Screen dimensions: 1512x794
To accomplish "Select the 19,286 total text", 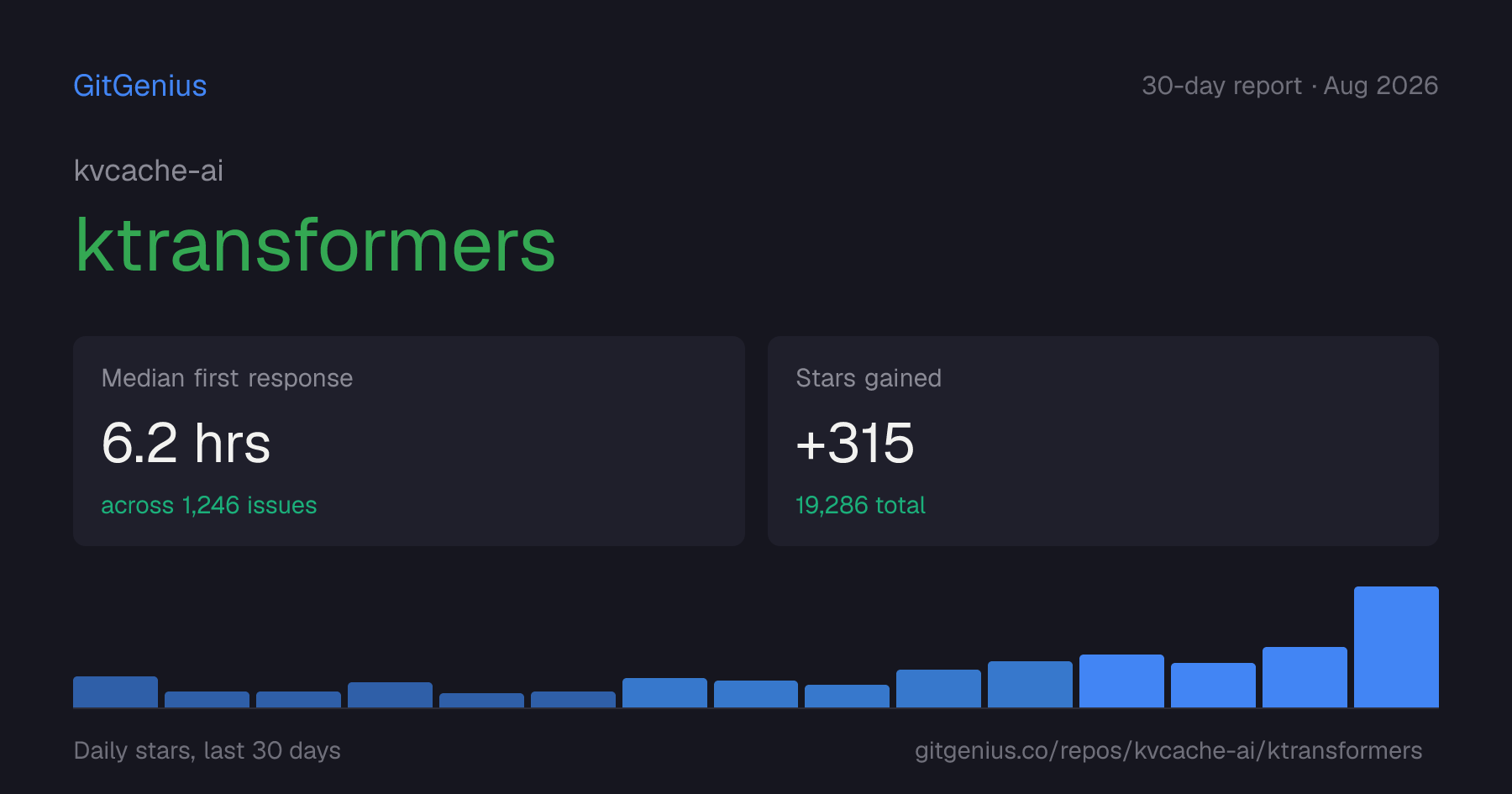I will coord(860,505).
